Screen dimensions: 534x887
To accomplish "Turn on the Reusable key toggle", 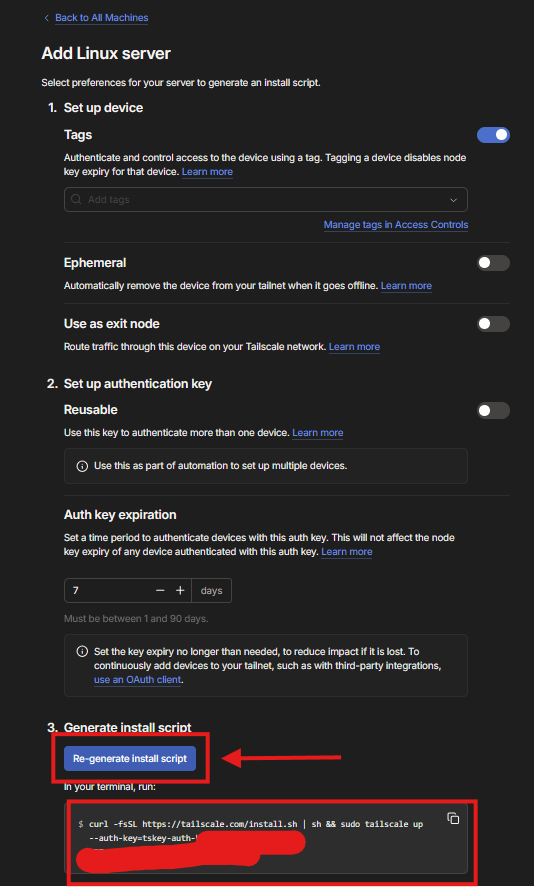I will click(493, 410).
